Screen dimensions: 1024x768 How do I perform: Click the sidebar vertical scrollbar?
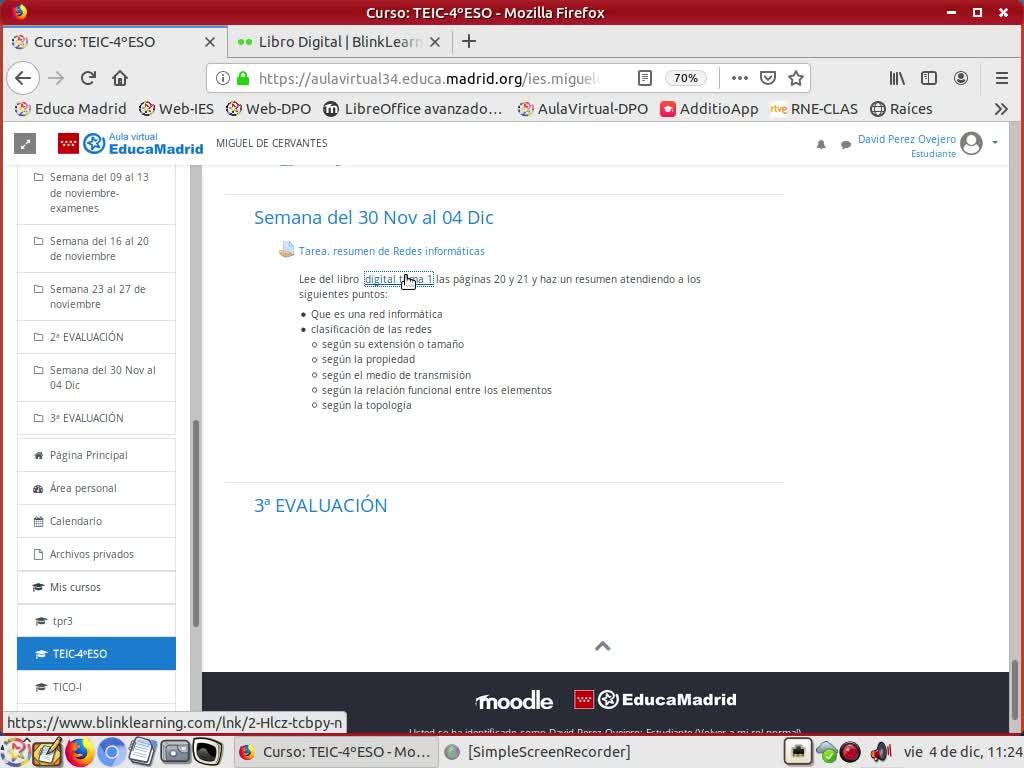tap(195, 522)
